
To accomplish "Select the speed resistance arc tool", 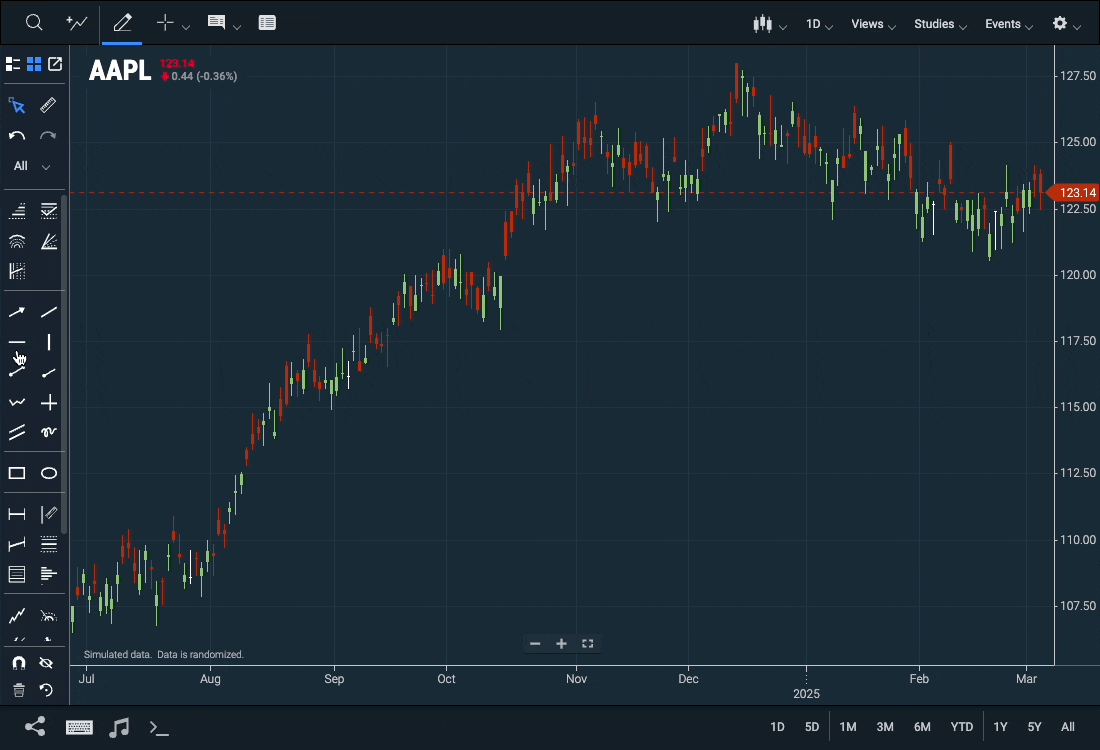I will [x=48, y=616].
